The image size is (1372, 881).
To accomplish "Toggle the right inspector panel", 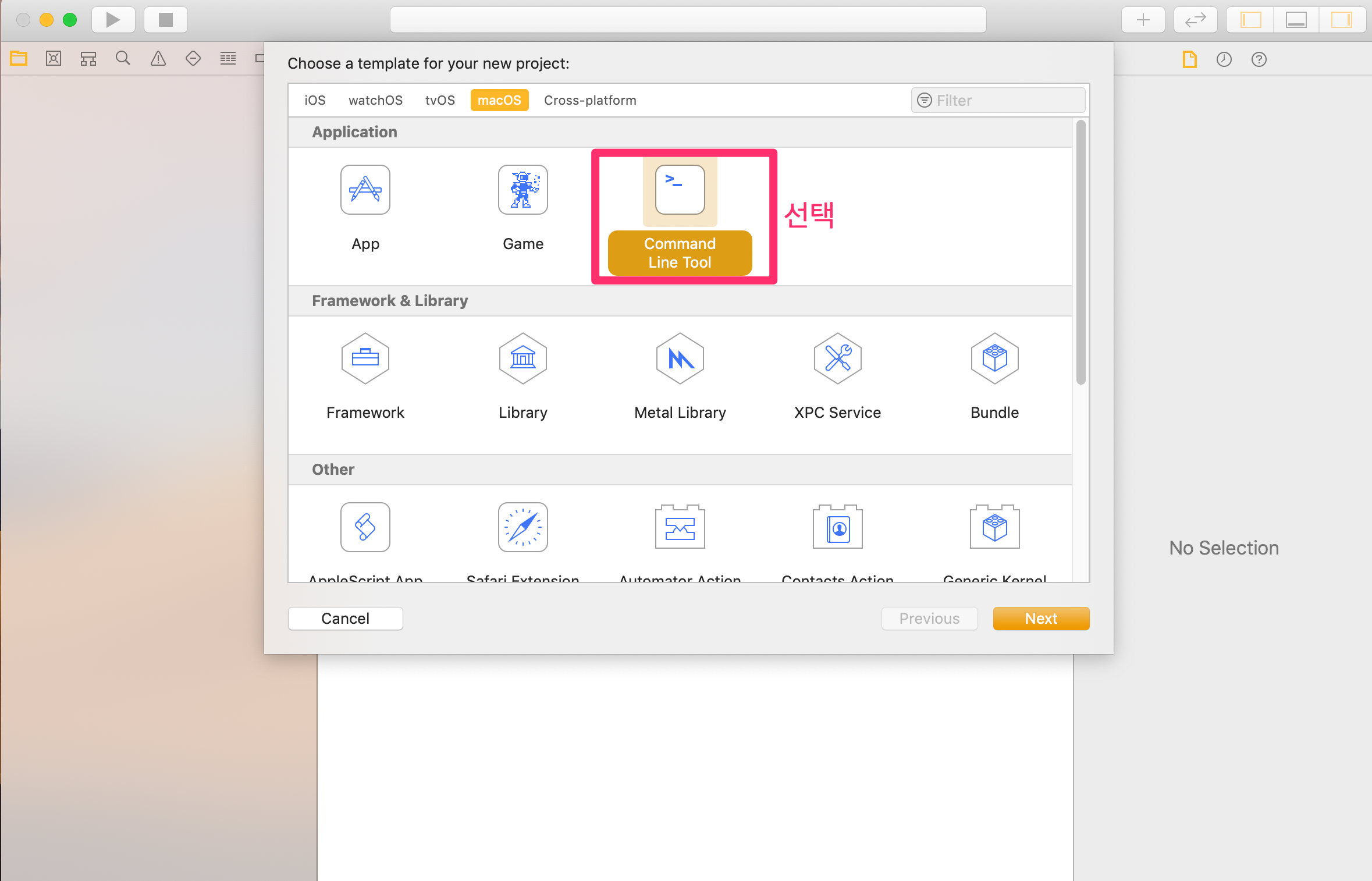I will click(x=1341, y=20).
